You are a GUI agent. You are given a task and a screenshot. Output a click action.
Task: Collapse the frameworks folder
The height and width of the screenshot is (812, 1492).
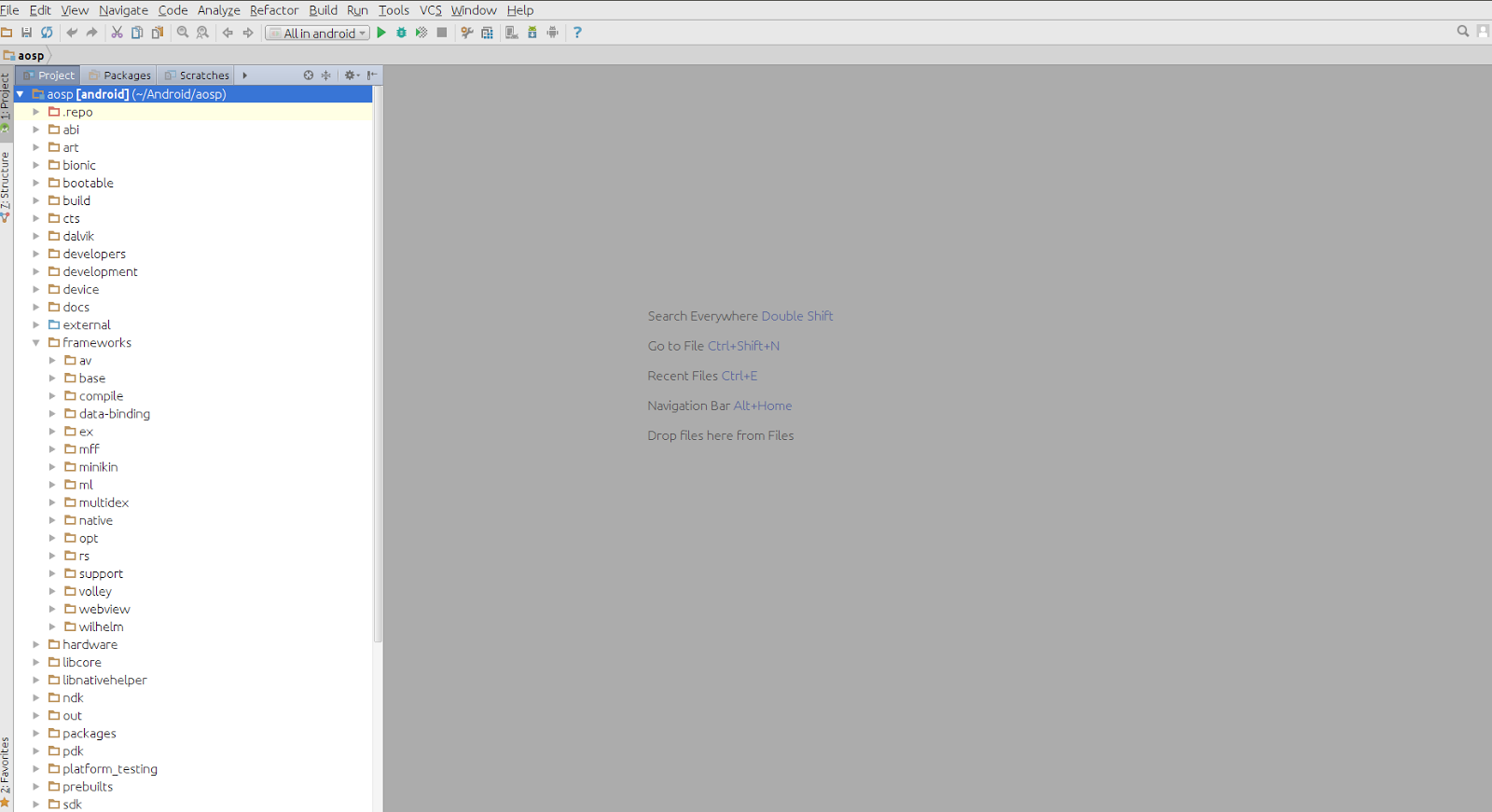click(36, 343)
